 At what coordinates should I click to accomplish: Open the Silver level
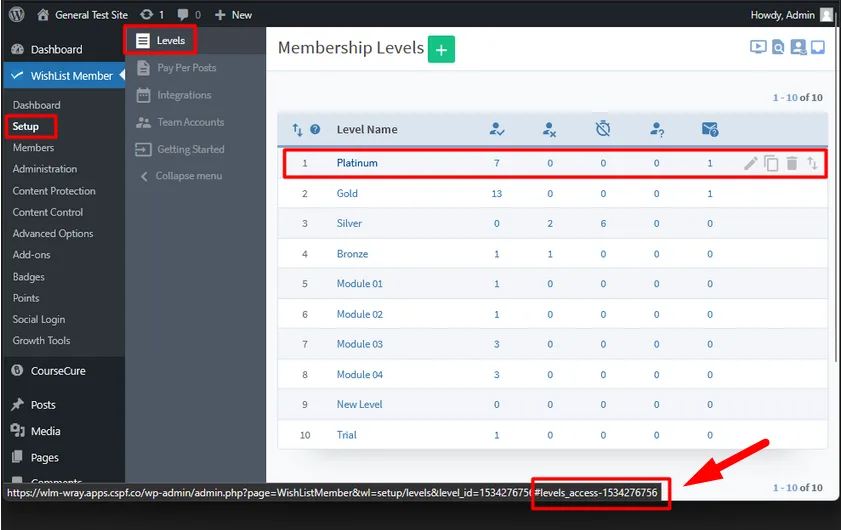(349, 224)
